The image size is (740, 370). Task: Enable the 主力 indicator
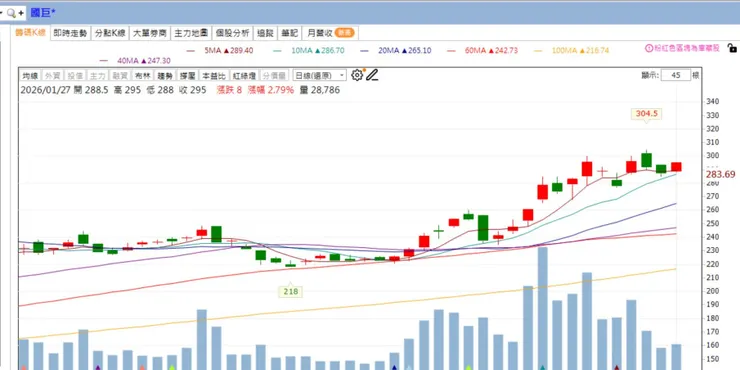coord(97,76)
